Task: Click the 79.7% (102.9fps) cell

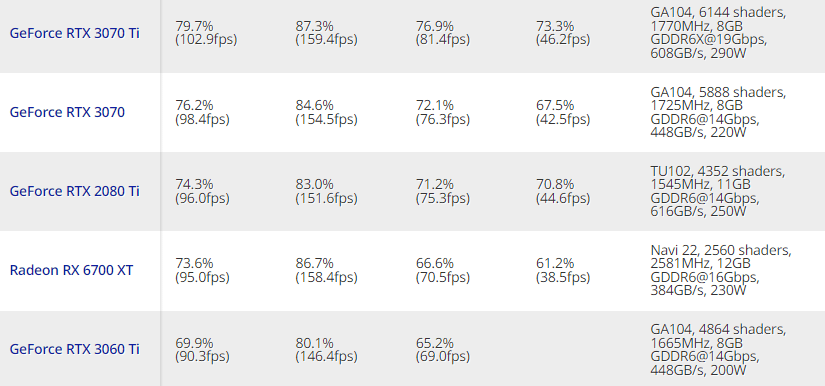Action: (206, 33)
